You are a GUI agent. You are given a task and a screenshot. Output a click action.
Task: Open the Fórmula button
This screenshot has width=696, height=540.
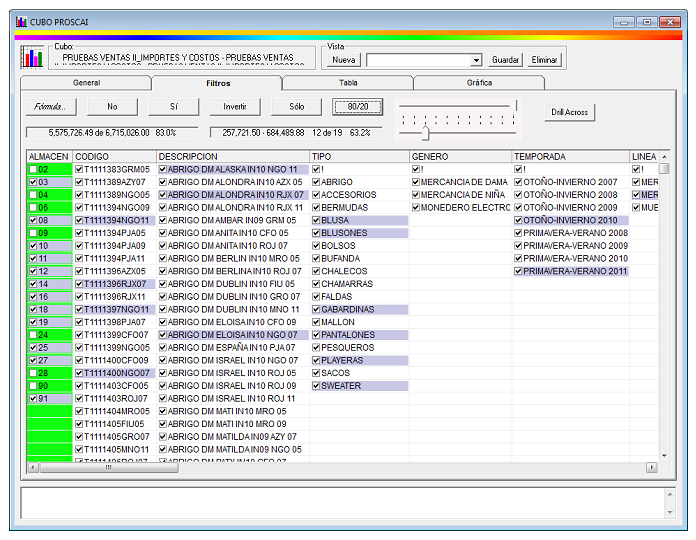pyautogui.click(x=51, y=106)
